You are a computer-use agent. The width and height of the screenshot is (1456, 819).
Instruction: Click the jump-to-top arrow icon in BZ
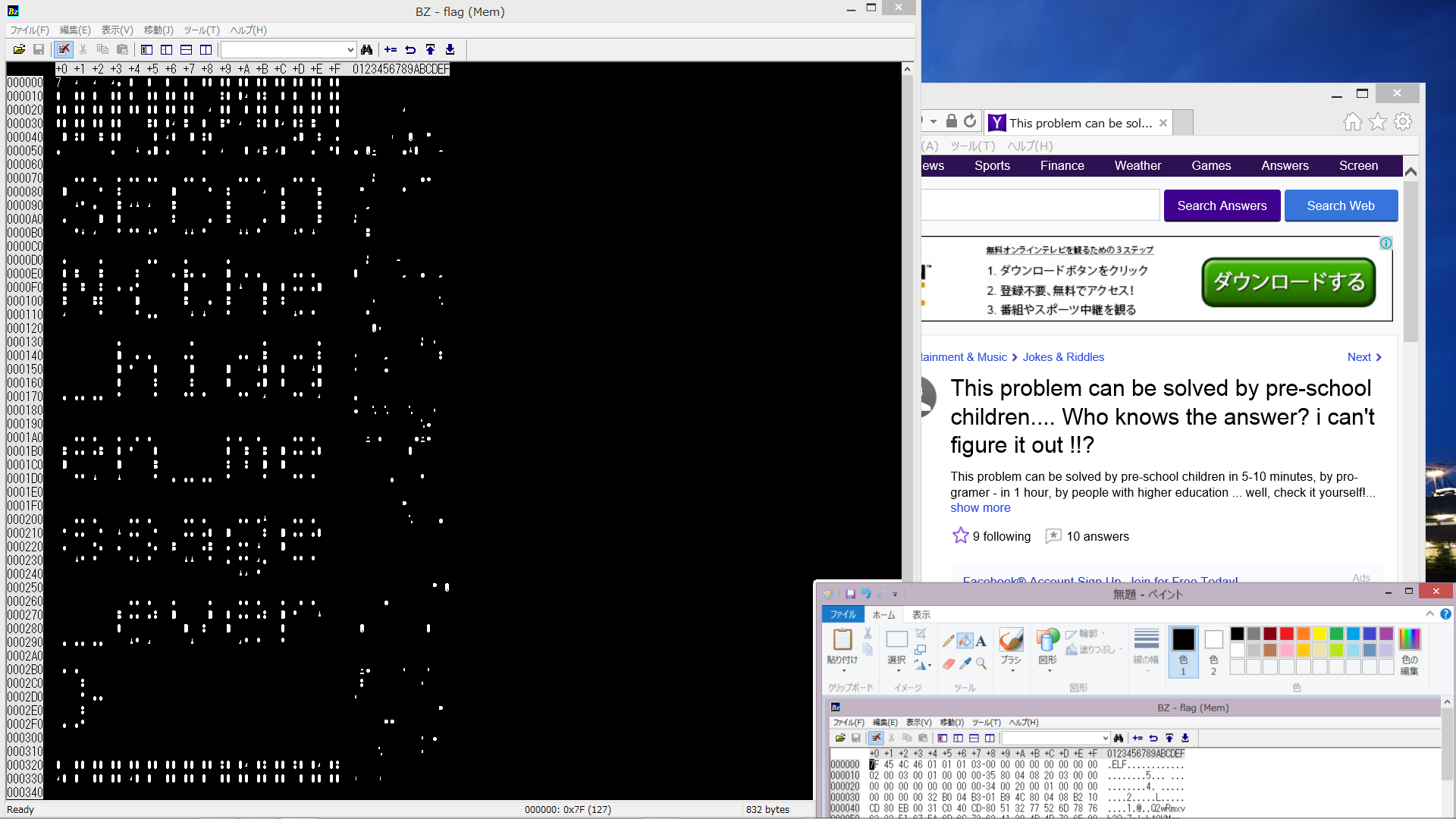[431, 50]
